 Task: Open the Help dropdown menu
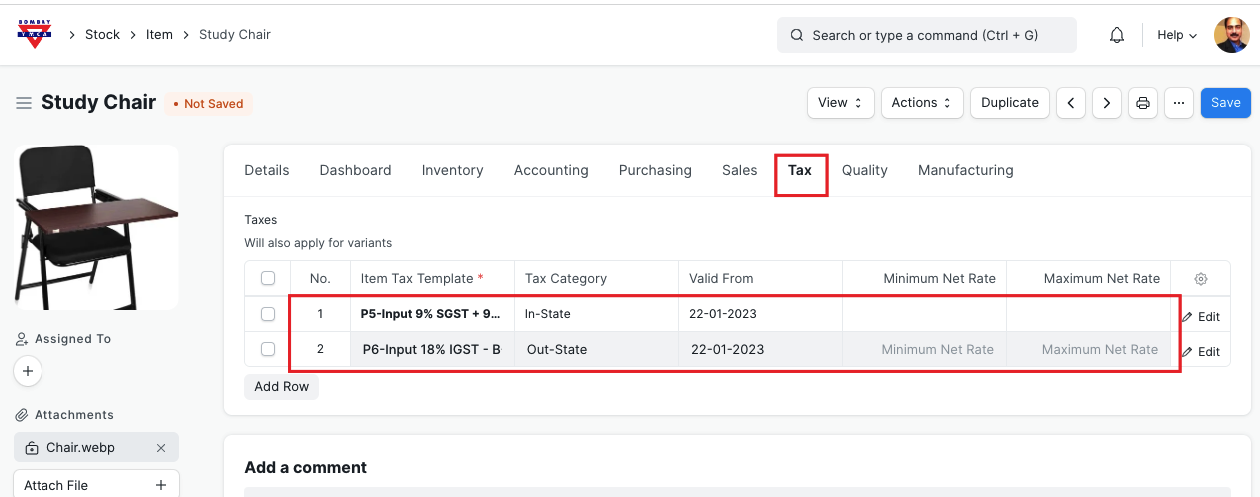pyautogui.click(x=1177, y=35)
